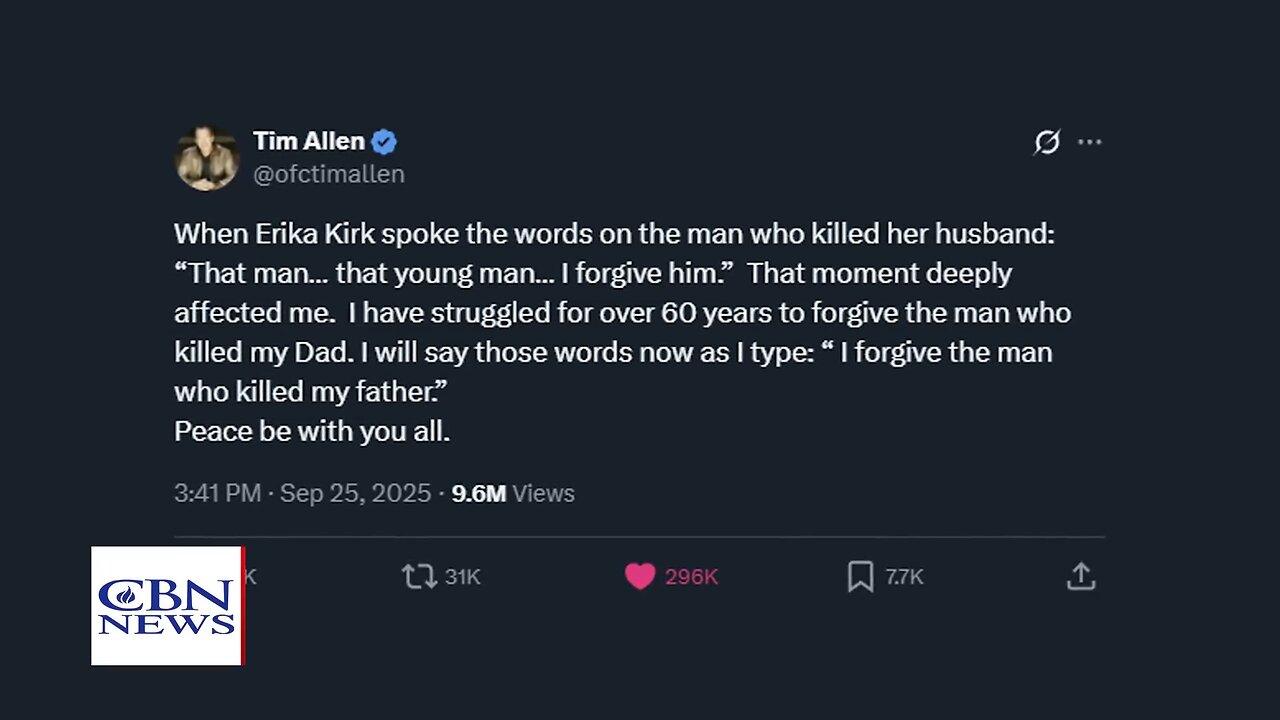The height and width of the screenshot is (720, 1280).
Task: Click the Sep 25, 2025 date
Action: pos(355,493)
